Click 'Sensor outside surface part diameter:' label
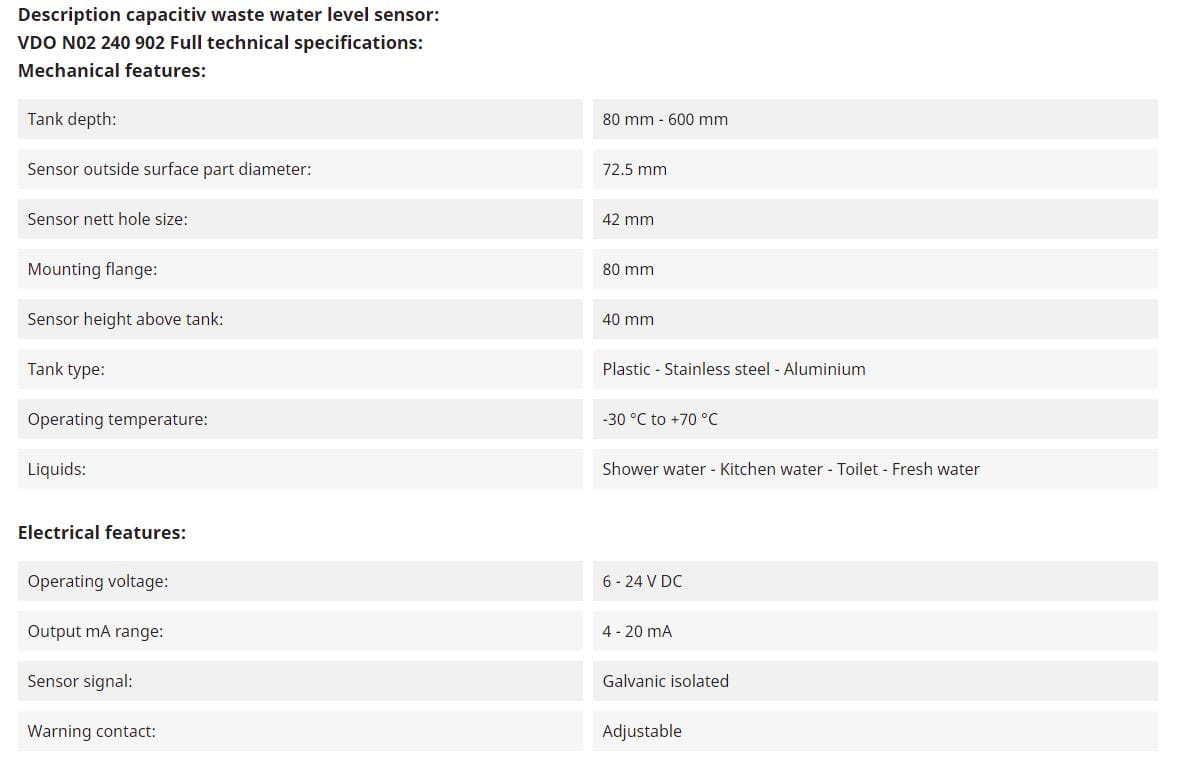The image size is (1186, 777). point(169,169)
